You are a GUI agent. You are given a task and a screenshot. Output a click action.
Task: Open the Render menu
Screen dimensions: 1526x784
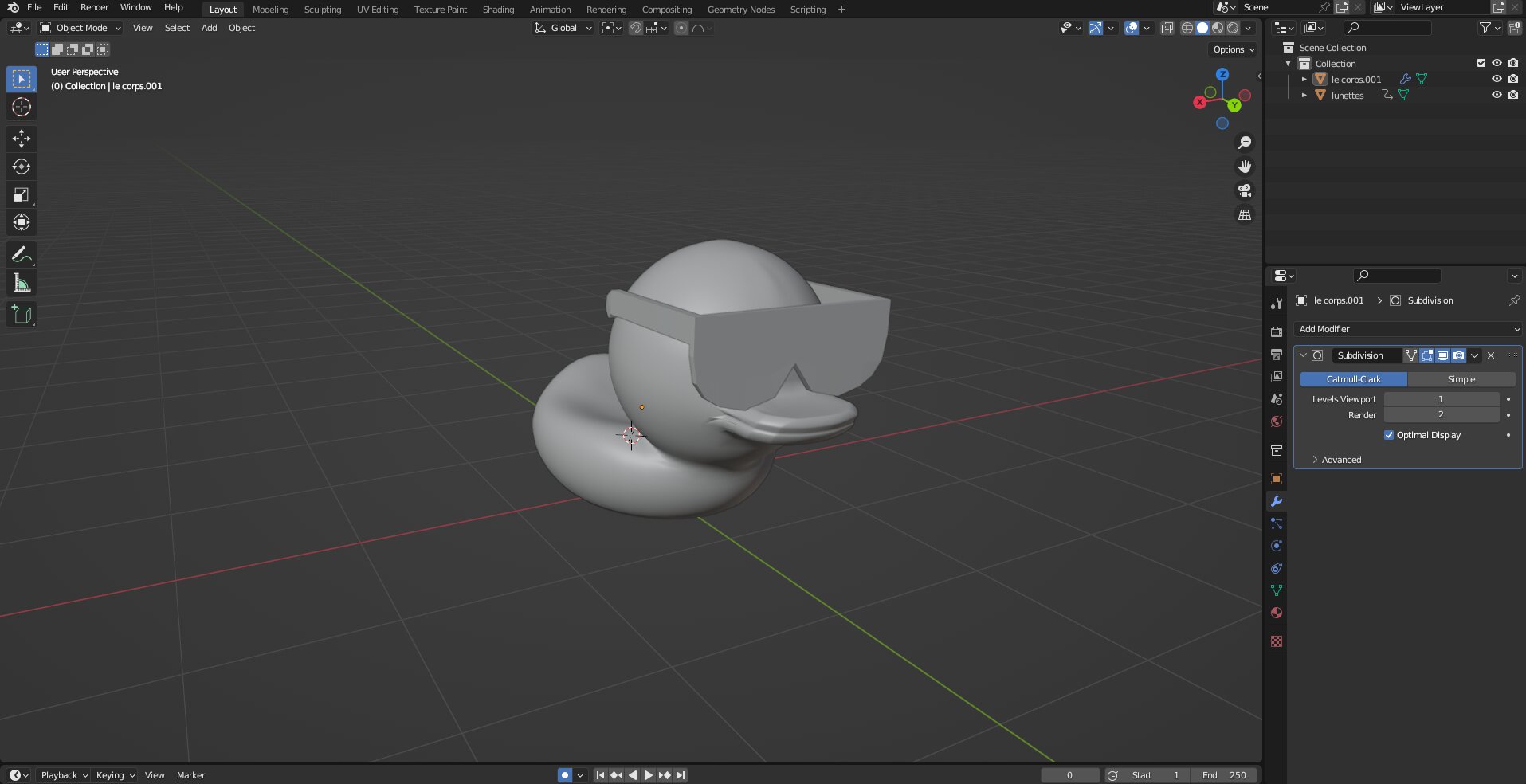pyautogui.click(x=94, y=7)
